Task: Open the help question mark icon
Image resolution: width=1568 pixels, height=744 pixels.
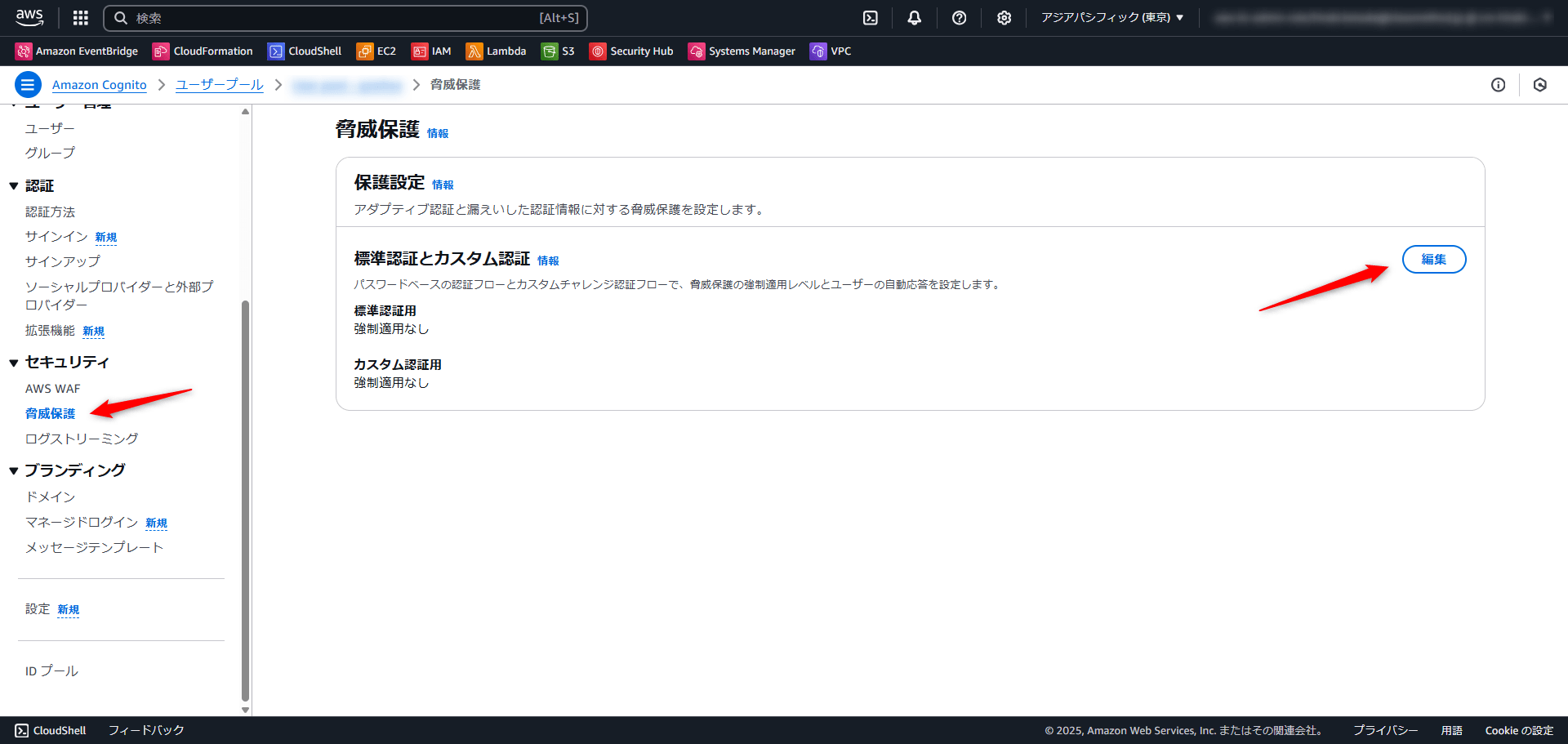Action: [x=960, y=18]
